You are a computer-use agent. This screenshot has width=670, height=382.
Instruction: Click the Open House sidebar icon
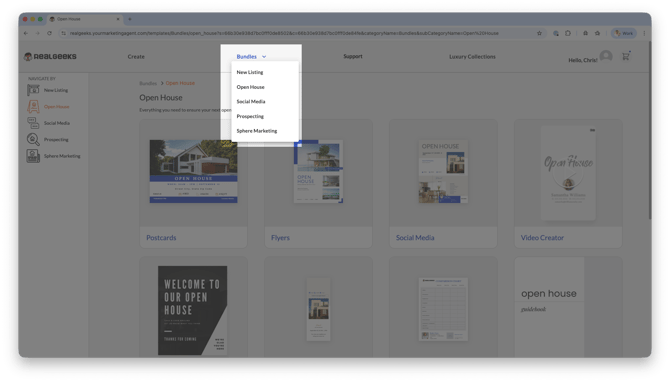click(x=33, y=106)
